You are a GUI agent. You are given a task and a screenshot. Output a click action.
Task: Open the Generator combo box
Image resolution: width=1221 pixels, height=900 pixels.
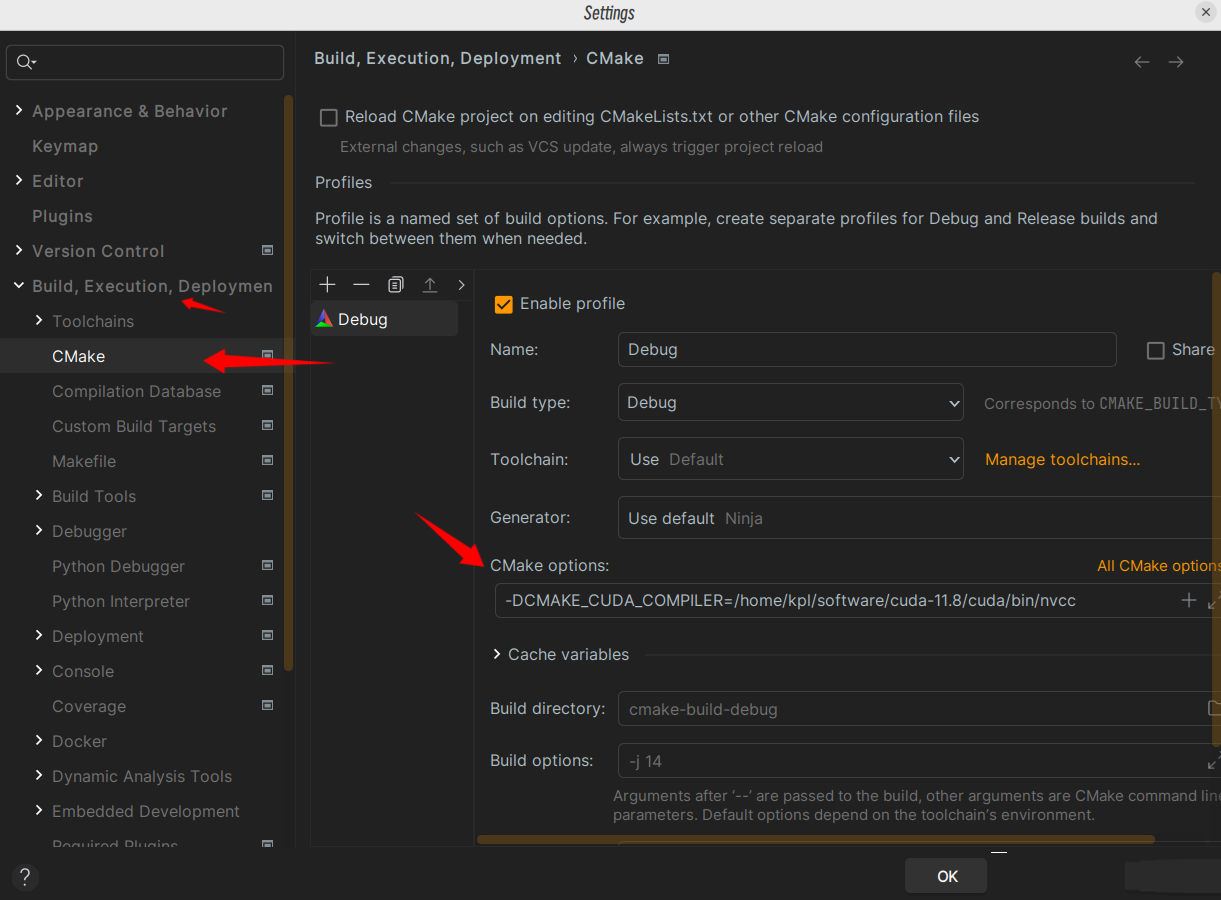(919, 518)
